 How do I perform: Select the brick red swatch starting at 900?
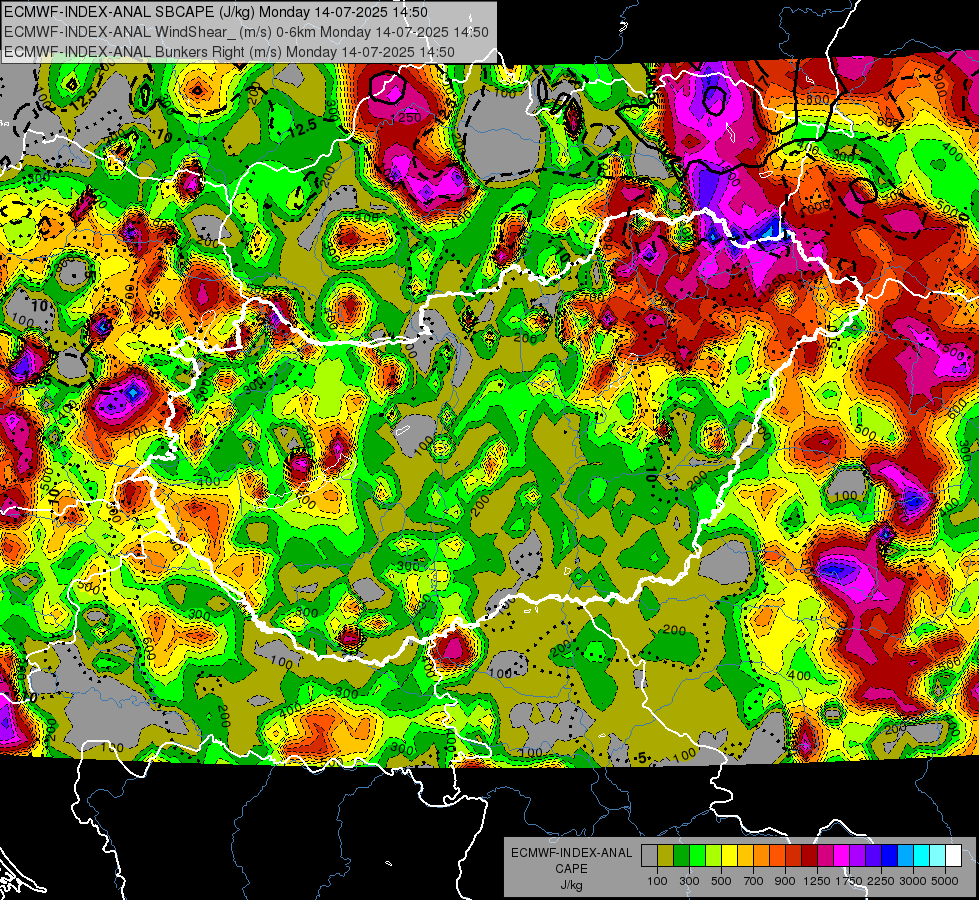coord(794,855)
